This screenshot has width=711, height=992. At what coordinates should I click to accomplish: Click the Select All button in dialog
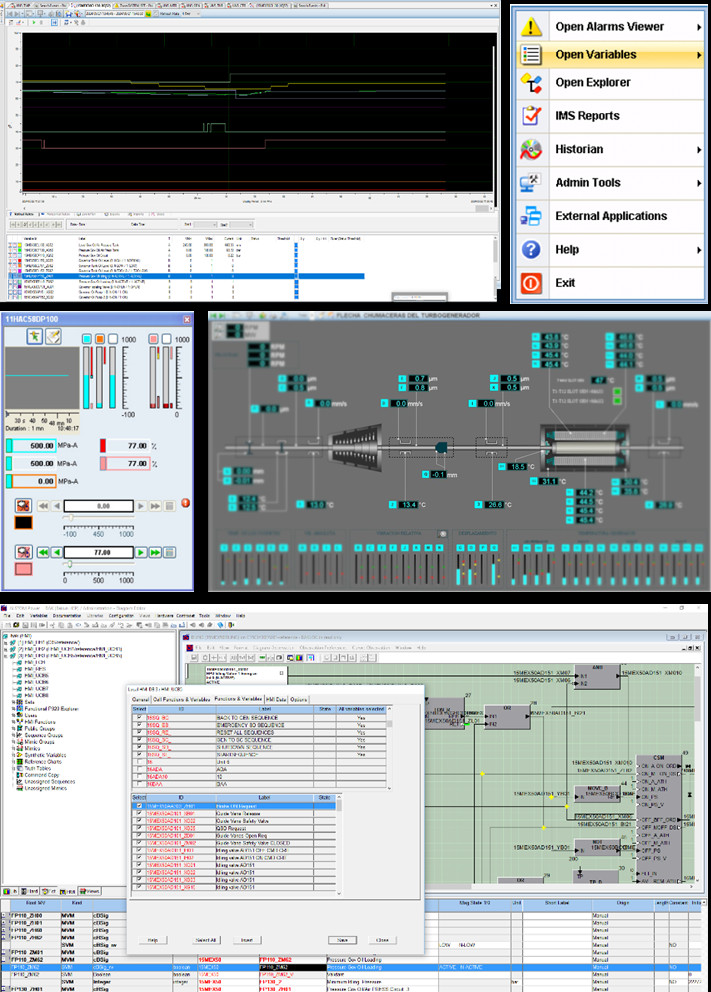205,940
